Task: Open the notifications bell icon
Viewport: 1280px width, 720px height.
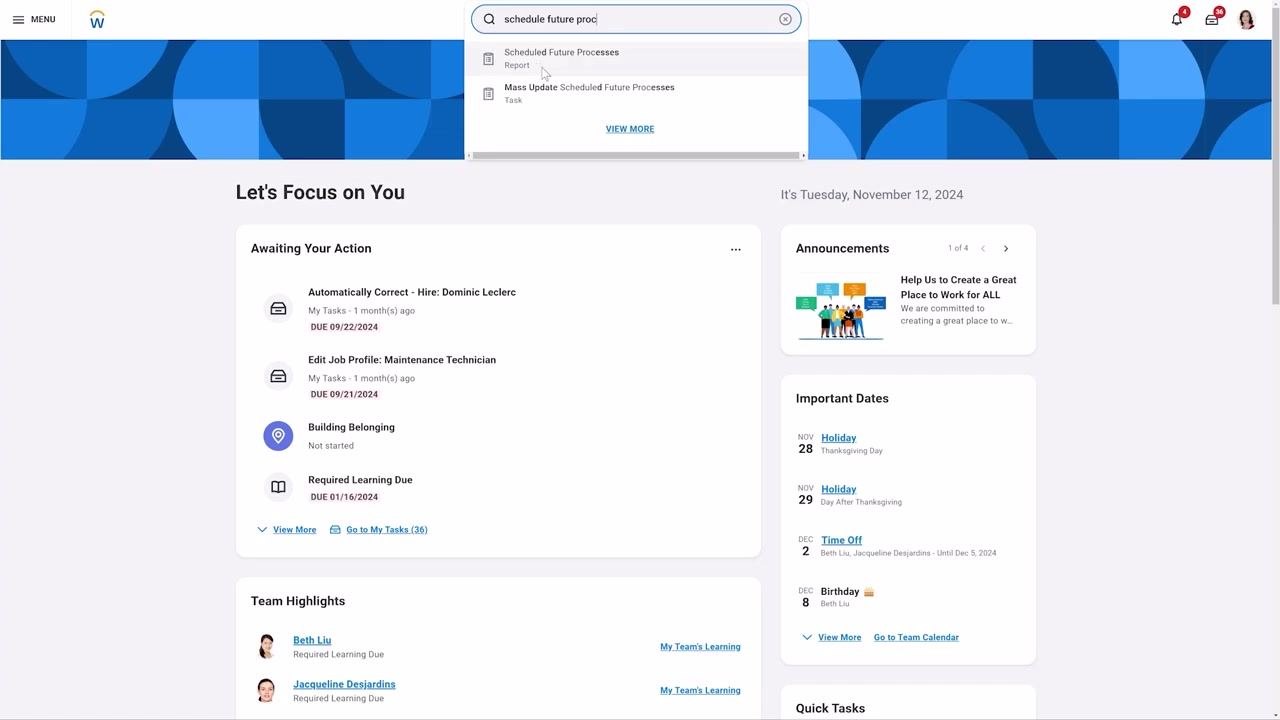Action: [x=1177, y=19]
